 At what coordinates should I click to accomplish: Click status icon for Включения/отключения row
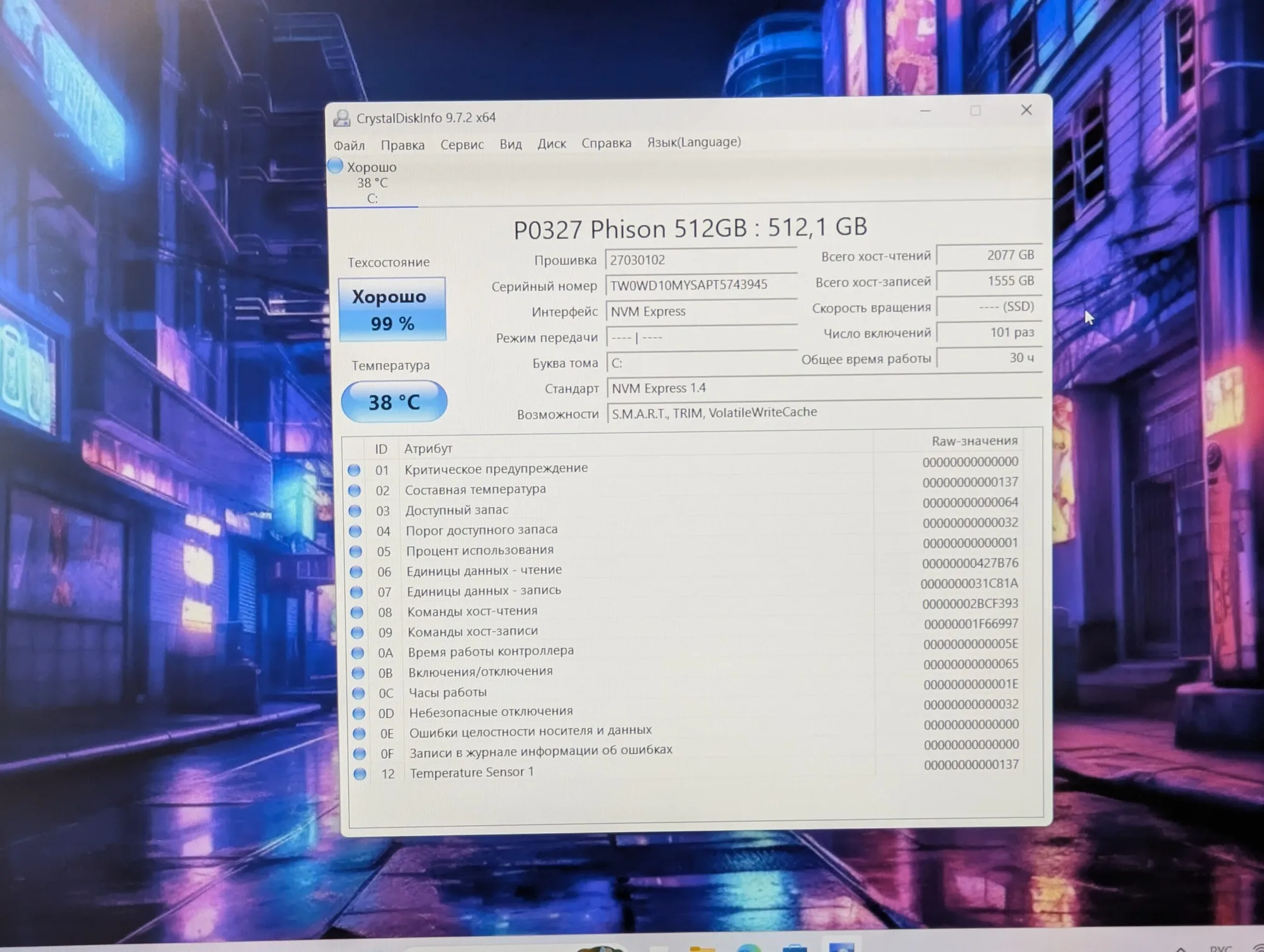pyautogui.click(x=358, y=673)
